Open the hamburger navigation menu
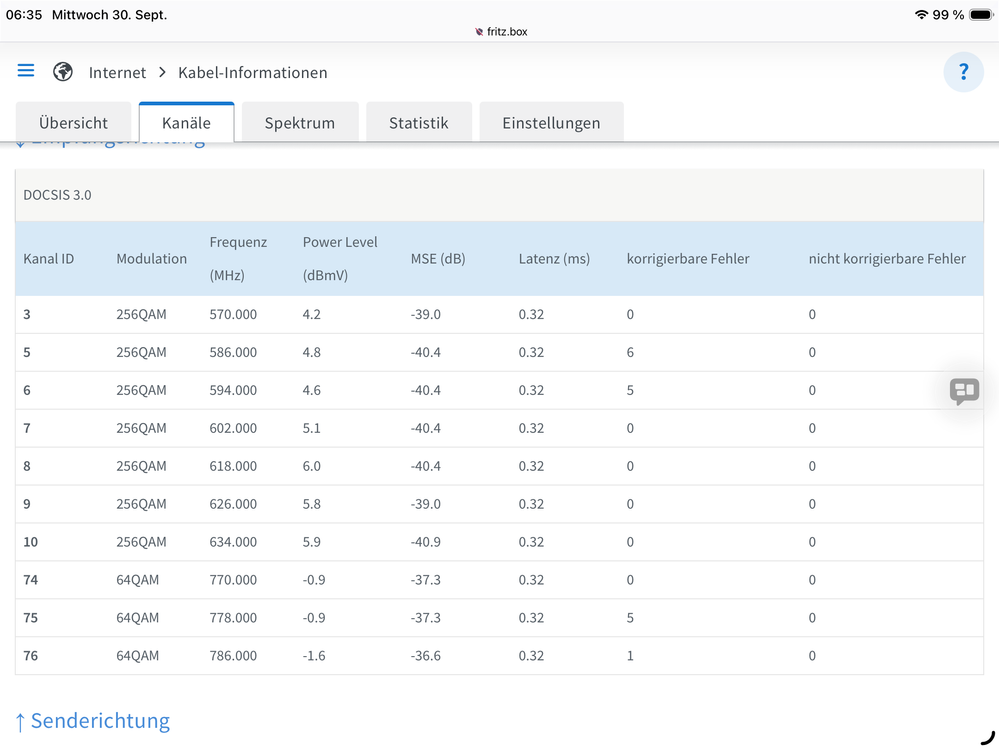This screenshot has height=749, width=999. (25, 70)
